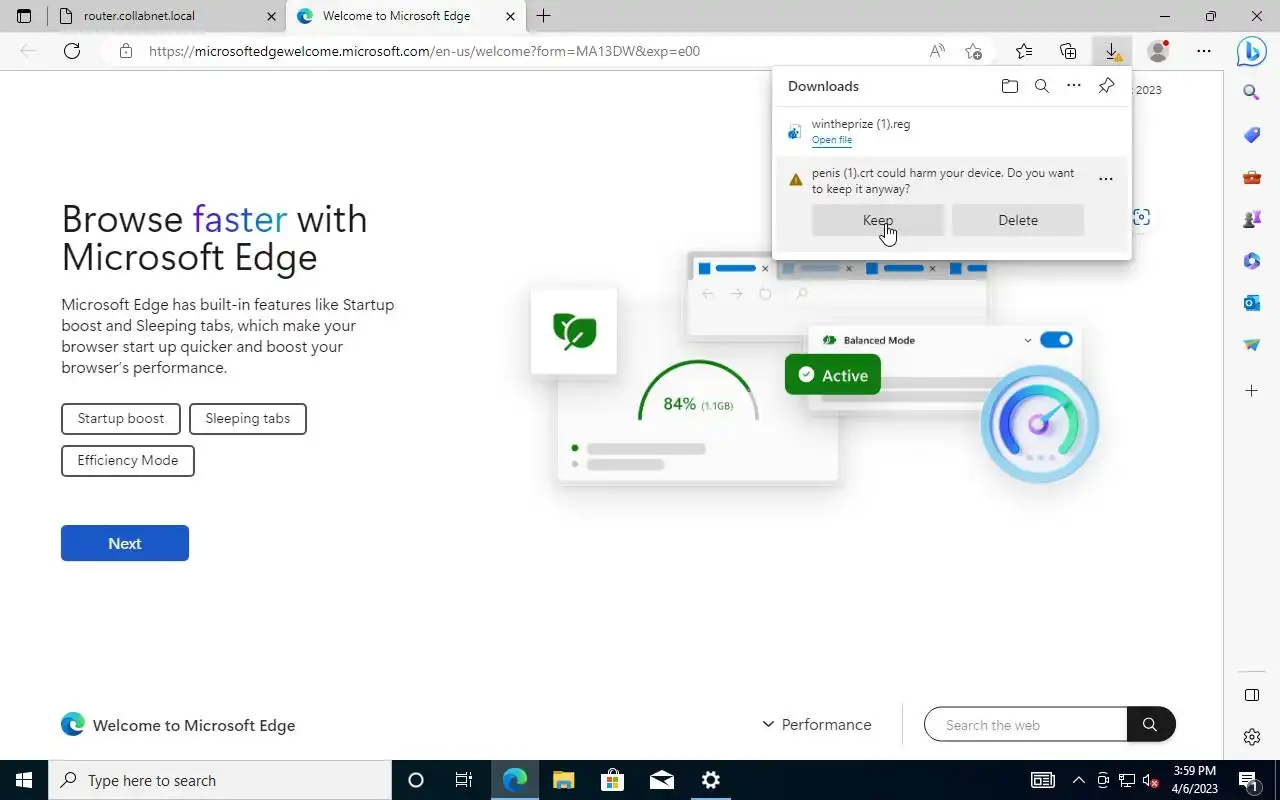Open a new tab

point(544,16)
